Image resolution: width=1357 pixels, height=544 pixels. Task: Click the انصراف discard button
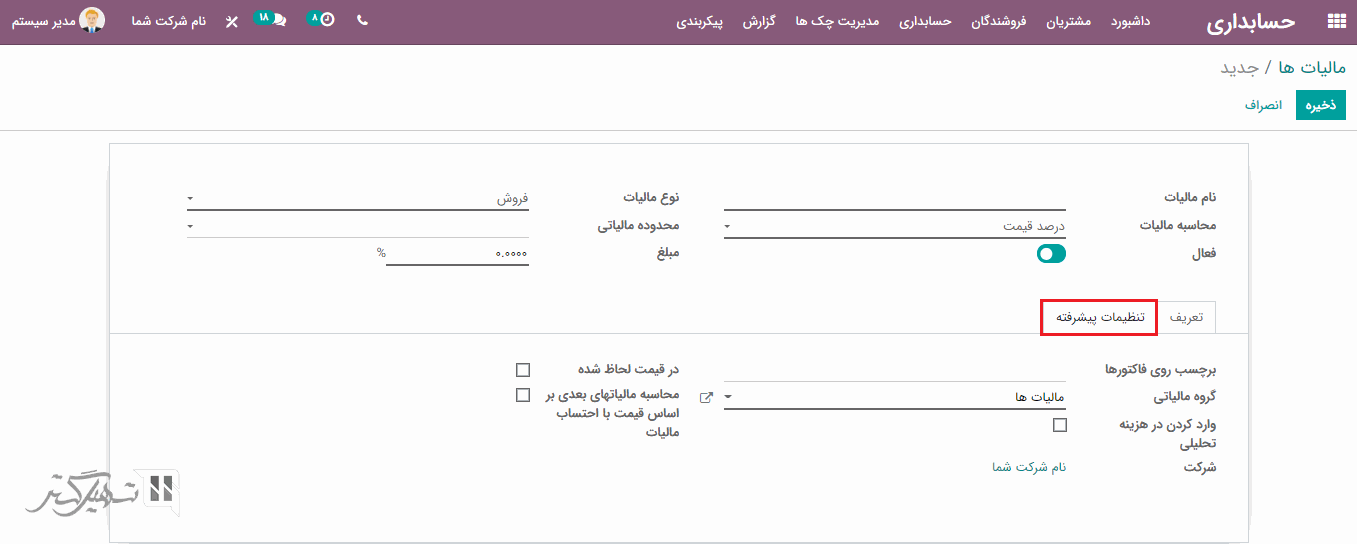click(1263, 105)
